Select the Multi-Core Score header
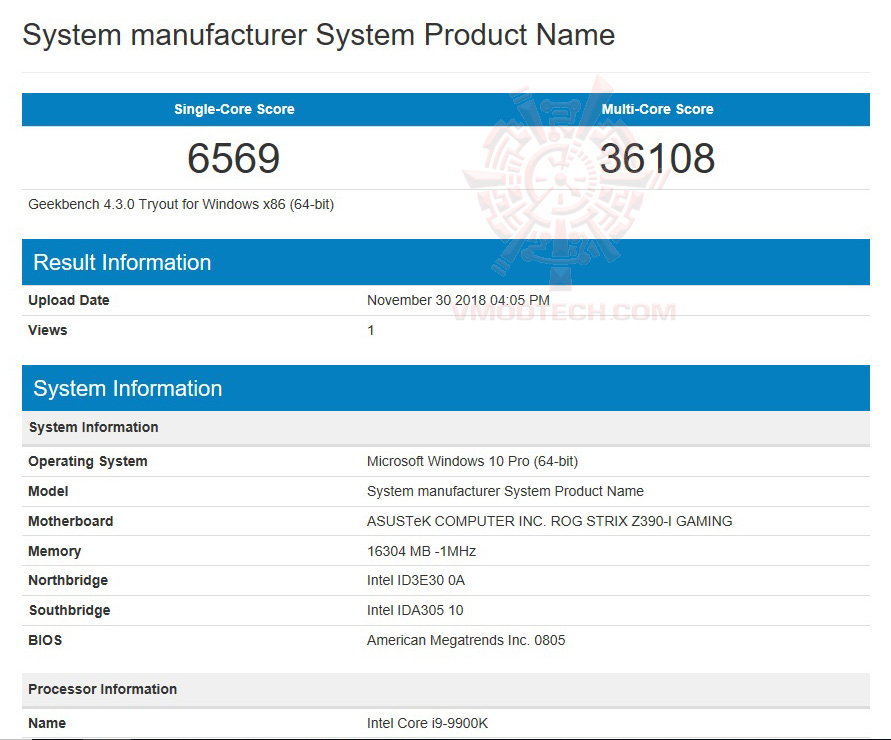The image size is (891, 740). click(657, 109)
